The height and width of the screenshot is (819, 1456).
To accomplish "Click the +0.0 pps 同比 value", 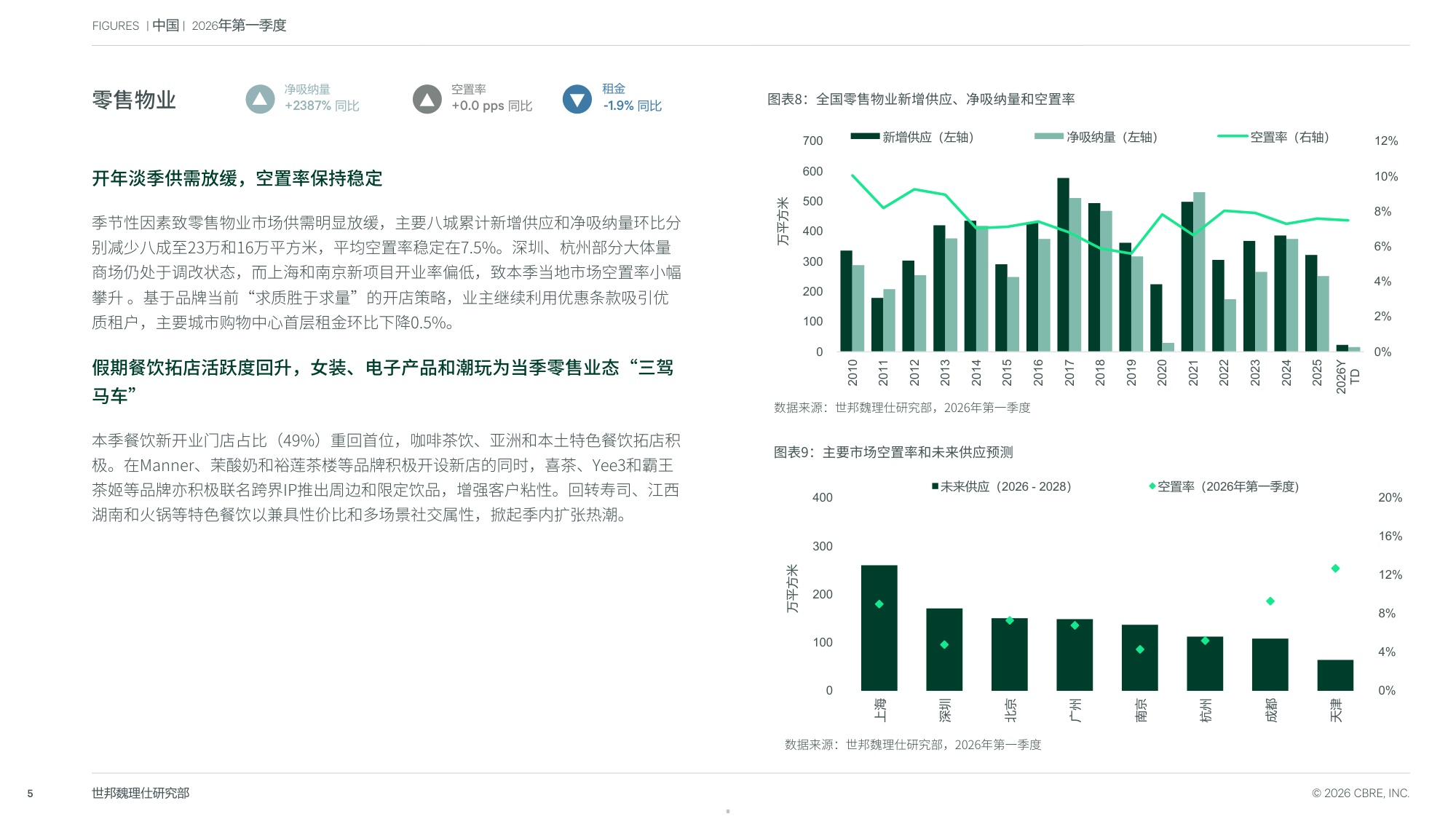I will pos(491,106).
